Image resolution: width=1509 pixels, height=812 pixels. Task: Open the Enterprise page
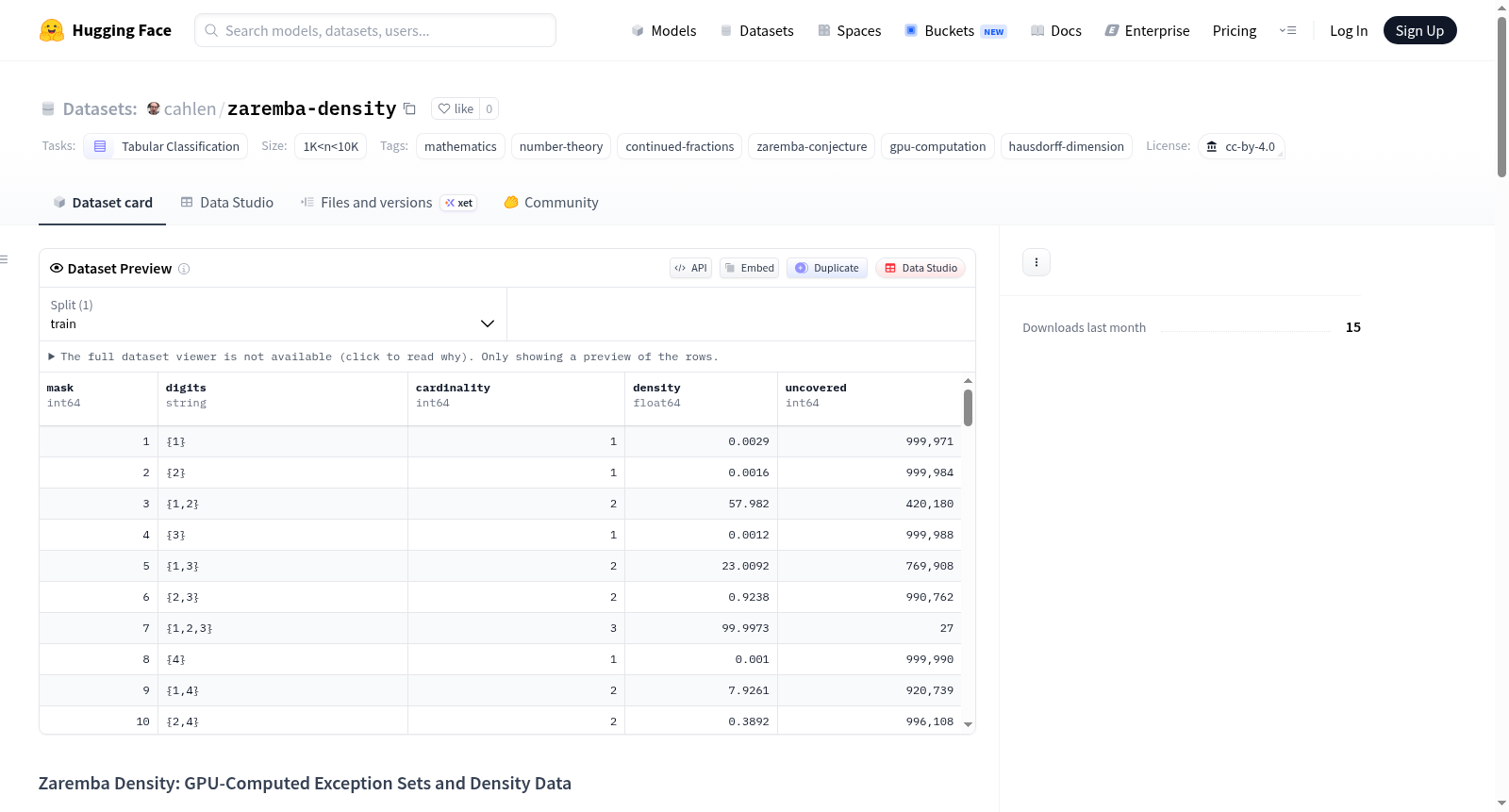1147,31
